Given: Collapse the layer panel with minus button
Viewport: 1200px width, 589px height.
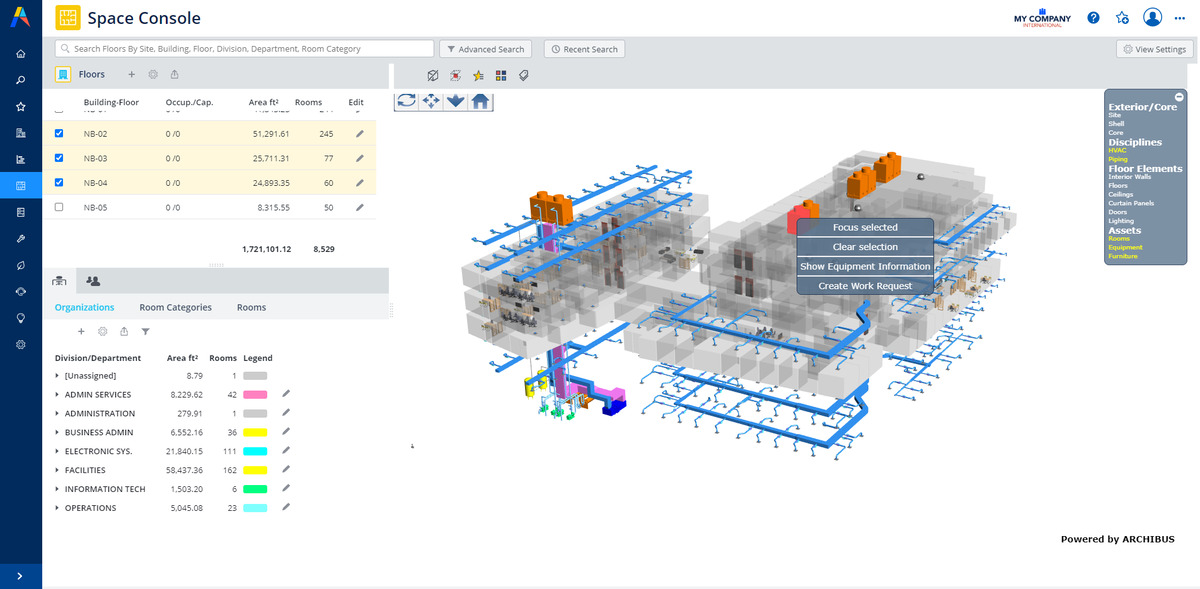Looking at the screenshot, I should click(x=1179, y=97).
